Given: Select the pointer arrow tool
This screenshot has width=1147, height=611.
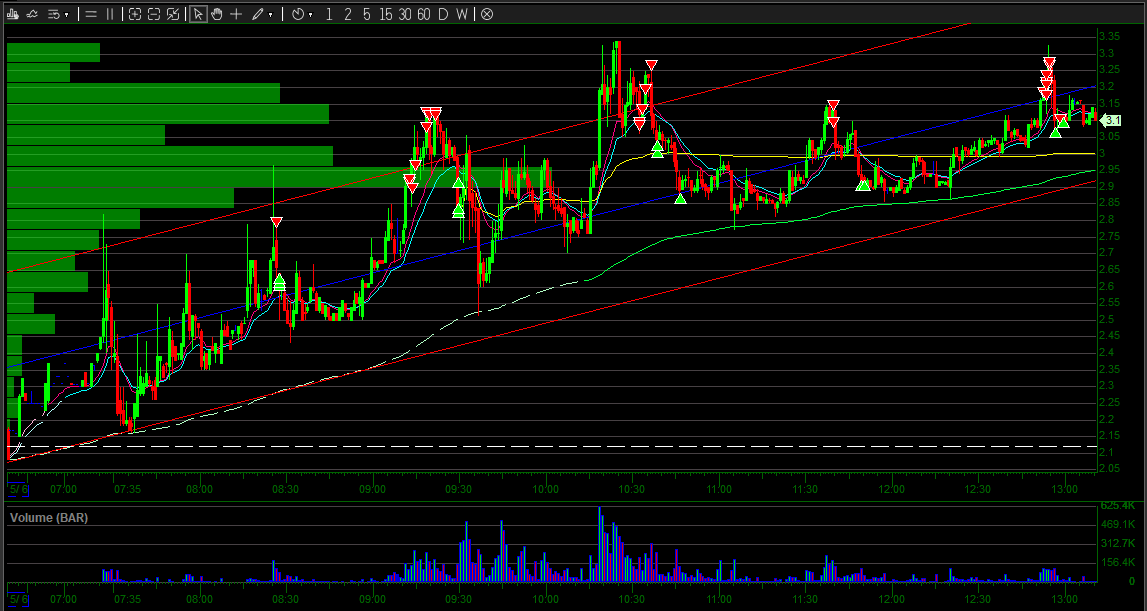Looking at the screenshot, I should (198, 14).
